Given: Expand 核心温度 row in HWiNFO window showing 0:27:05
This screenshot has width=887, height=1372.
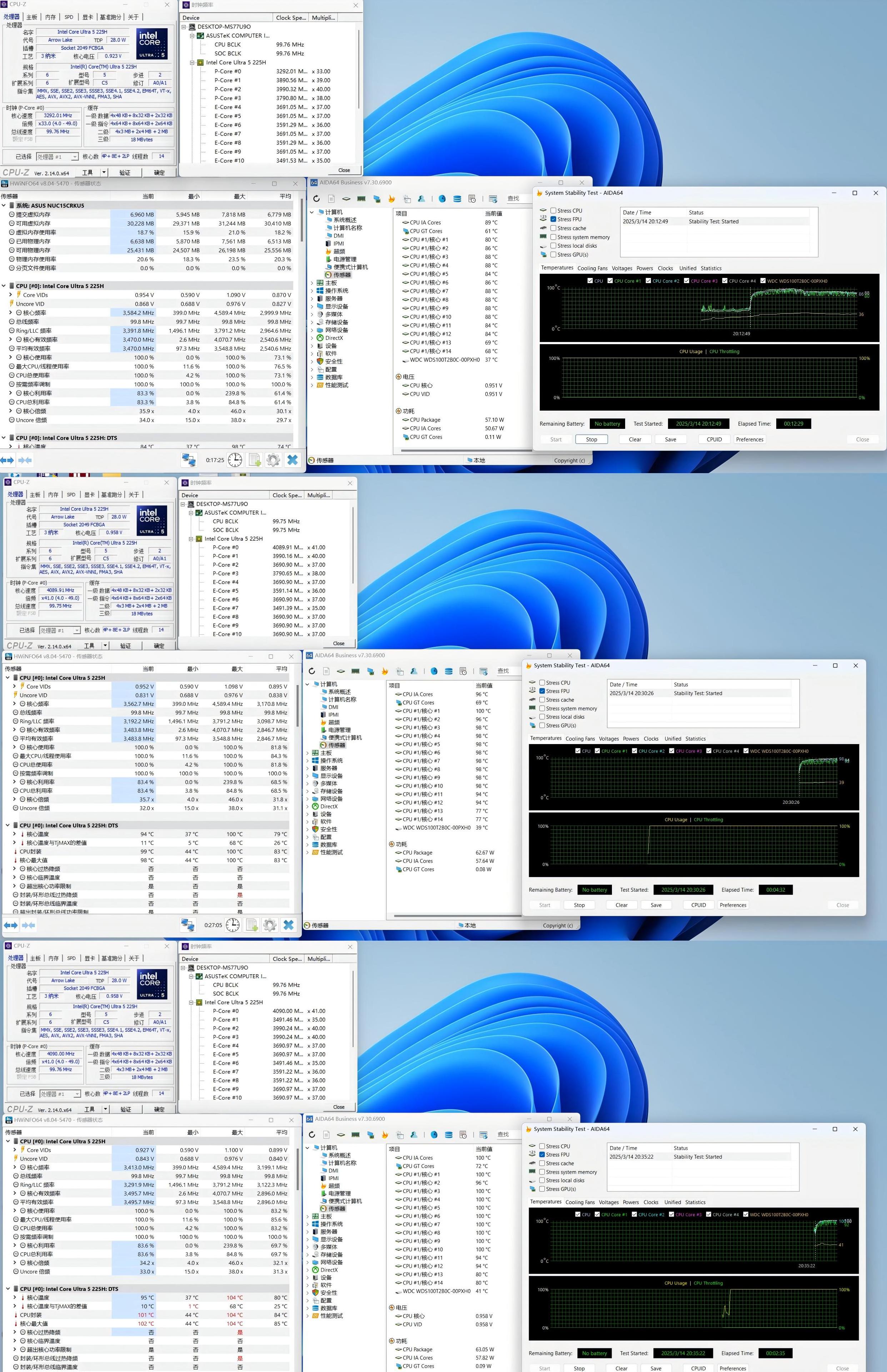Looking at the screenshot, I should (14, 834).
